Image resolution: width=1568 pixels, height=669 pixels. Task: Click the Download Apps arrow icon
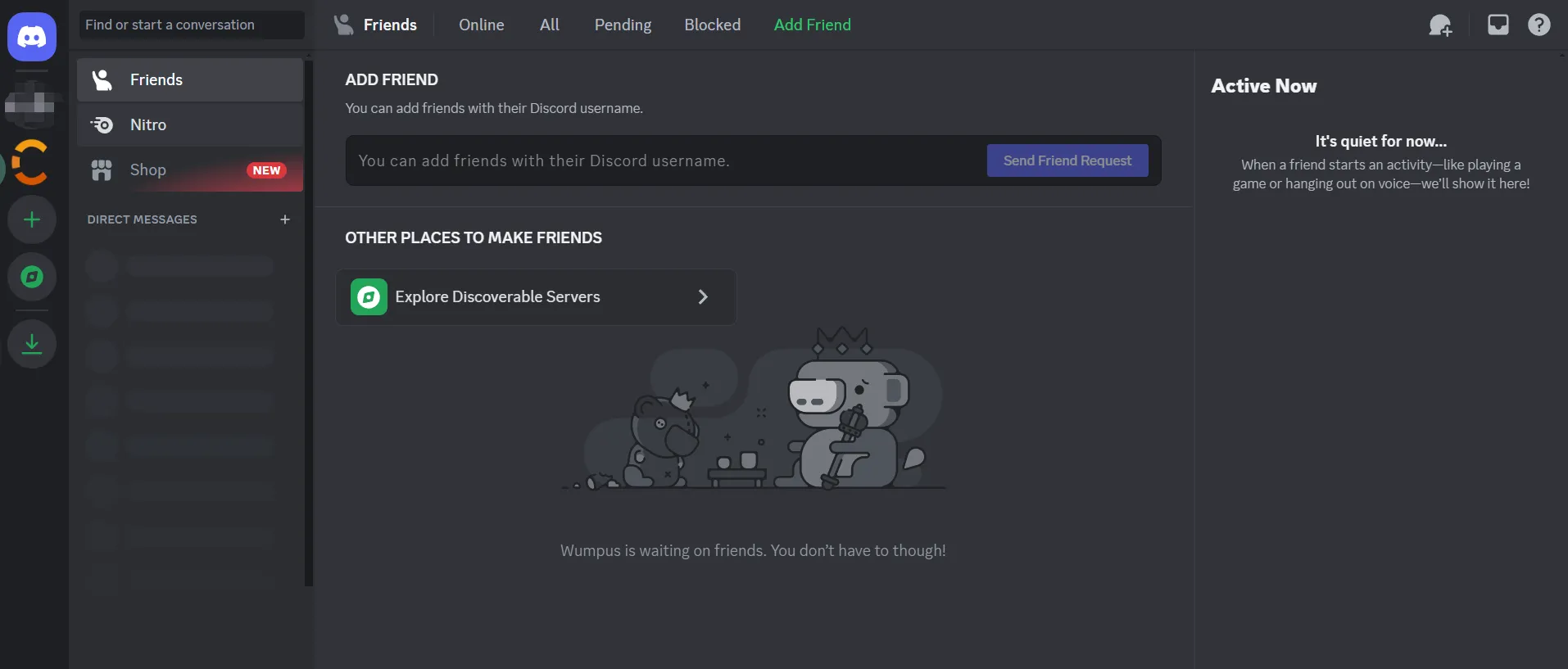click(32, 343)
